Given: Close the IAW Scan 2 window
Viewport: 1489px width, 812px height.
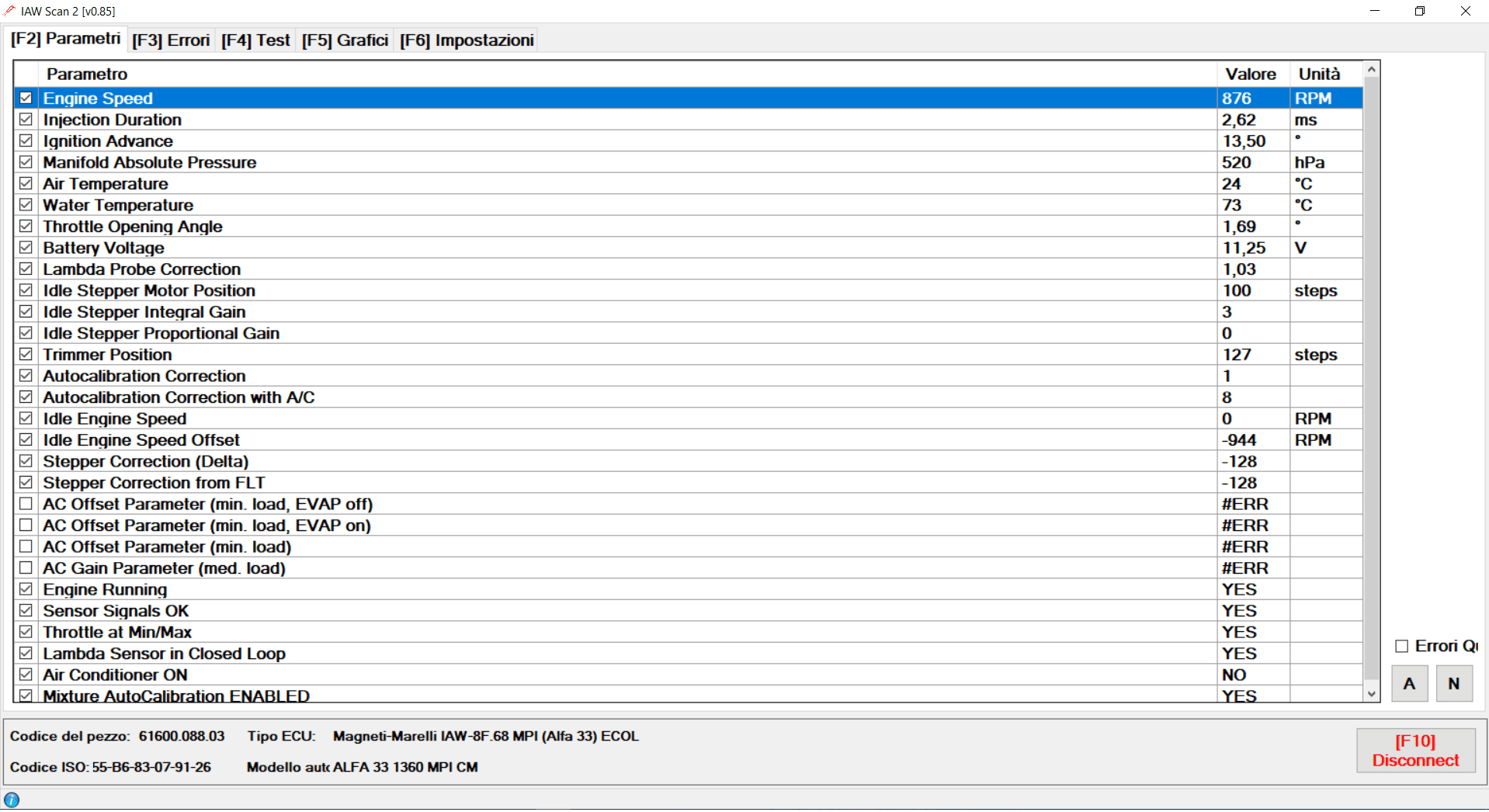Looking at the screenshot, I should pos(1466,11).
